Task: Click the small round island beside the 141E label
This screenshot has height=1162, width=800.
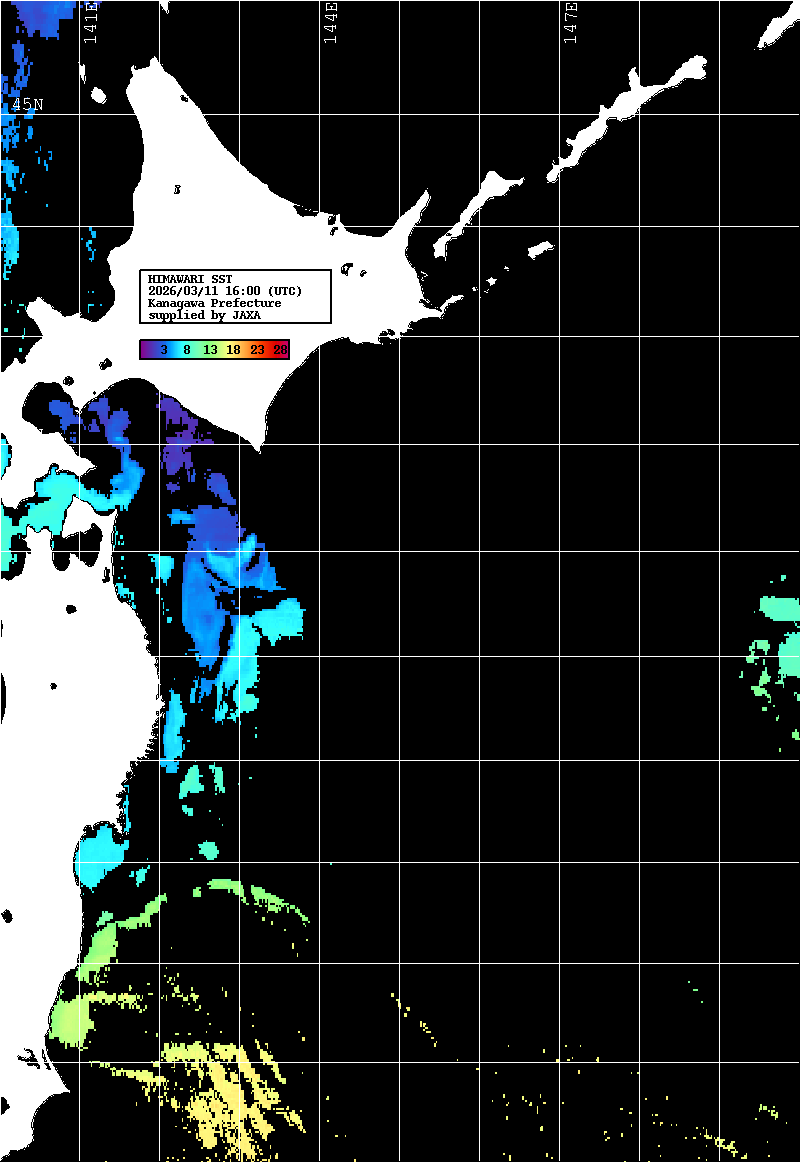Action: click(98, 96)
